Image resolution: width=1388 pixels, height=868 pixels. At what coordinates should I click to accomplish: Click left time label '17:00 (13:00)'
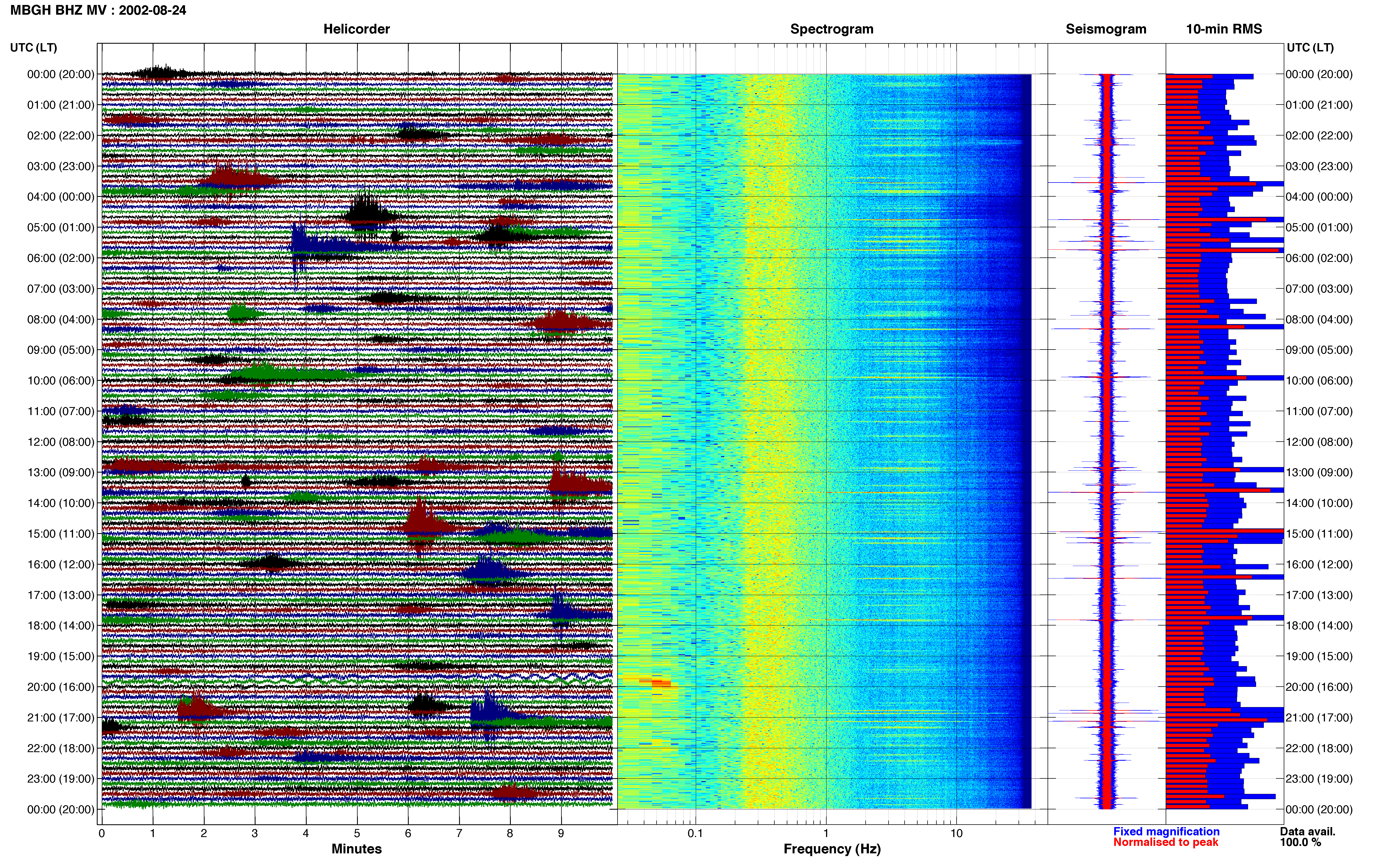[x=61, y=595]
